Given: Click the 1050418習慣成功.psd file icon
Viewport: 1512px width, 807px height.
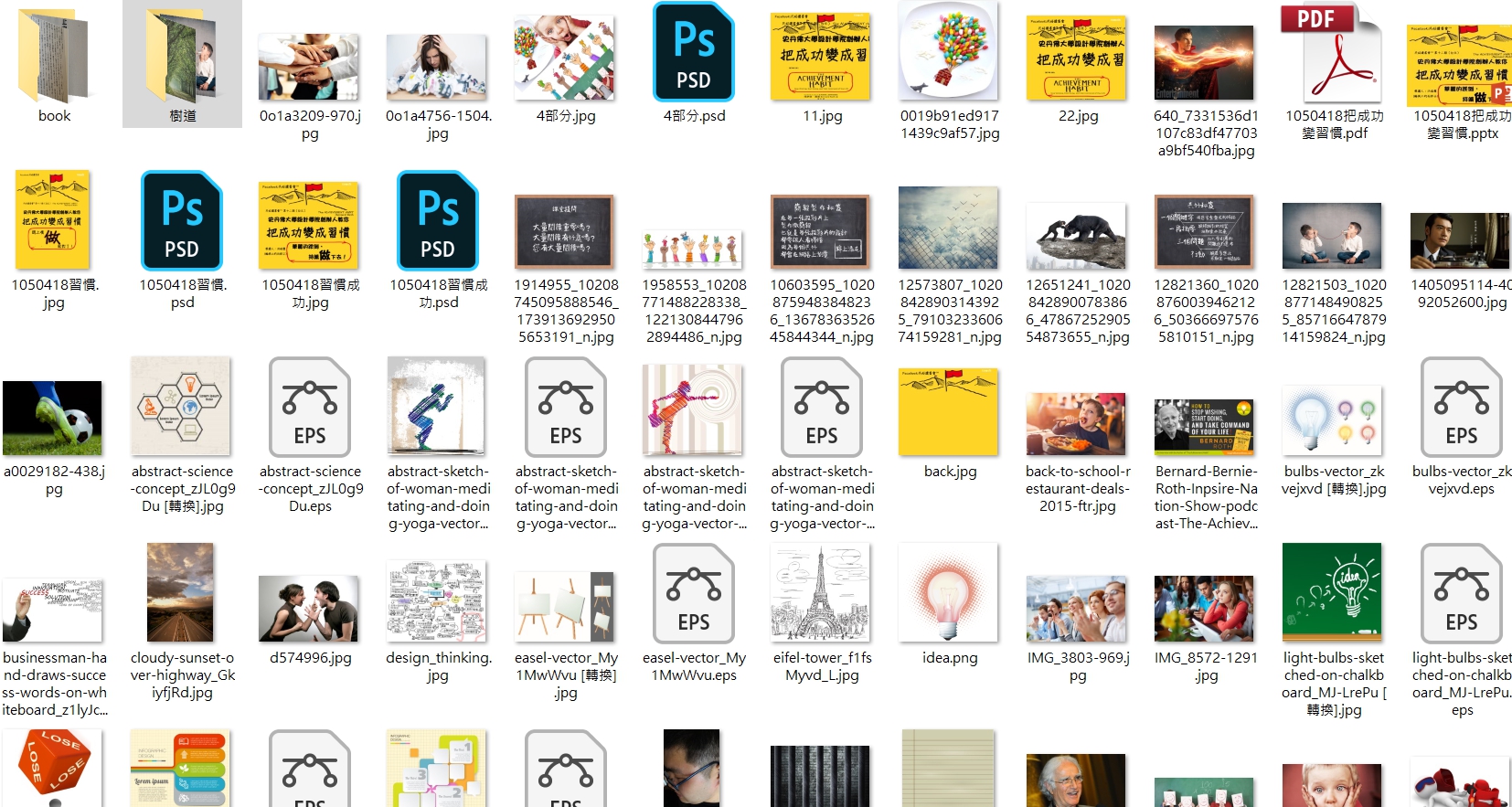Looking at the screenshot, I should click(438, 221).
